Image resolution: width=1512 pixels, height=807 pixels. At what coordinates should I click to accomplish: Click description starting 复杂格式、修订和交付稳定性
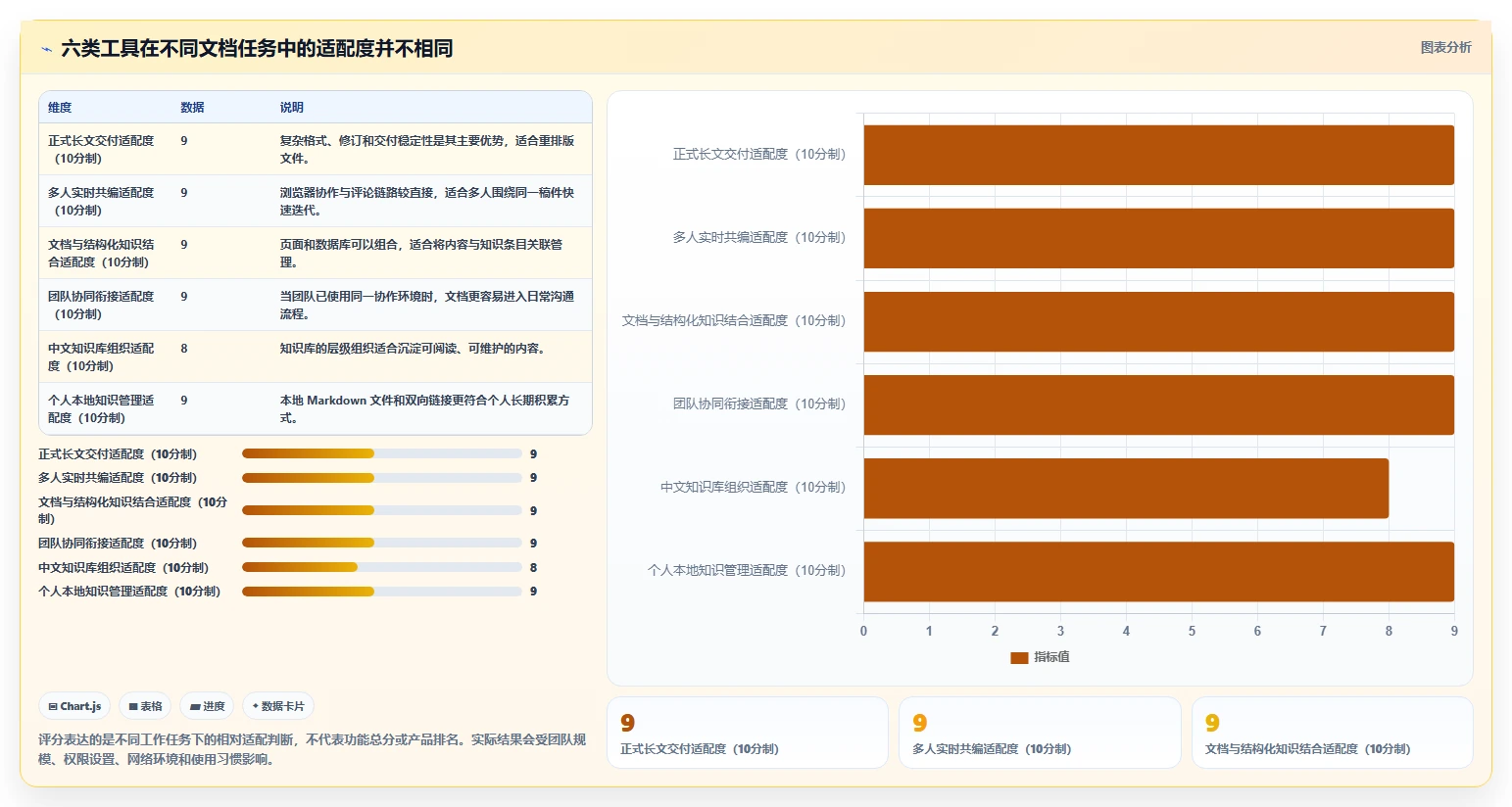click(x=427, y=149)
